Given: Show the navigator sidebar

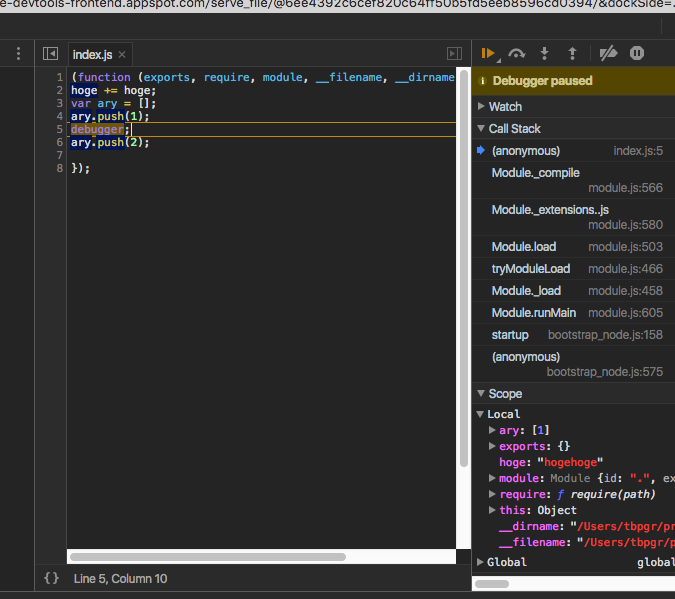Looking at the screenshot, I should click(50, 54).
